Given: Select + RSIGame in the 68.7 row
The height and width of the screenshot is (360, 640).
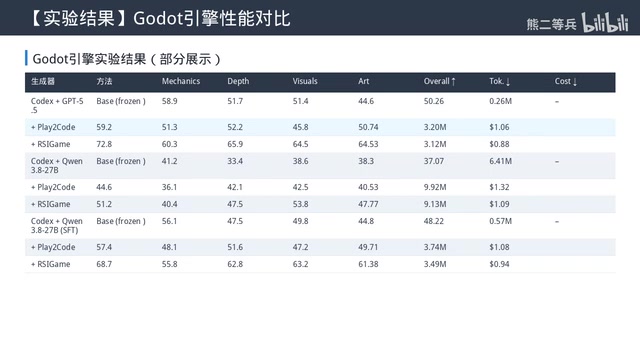Looking at the screenshot, I should [x=51, y=264].
